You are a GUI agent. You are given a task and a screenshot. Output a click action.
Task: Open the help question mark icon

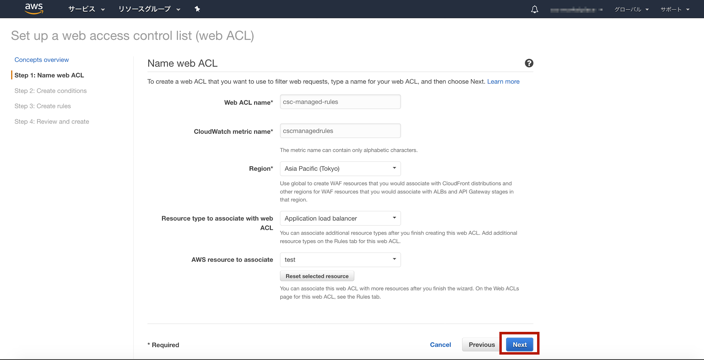coord(529,63)
